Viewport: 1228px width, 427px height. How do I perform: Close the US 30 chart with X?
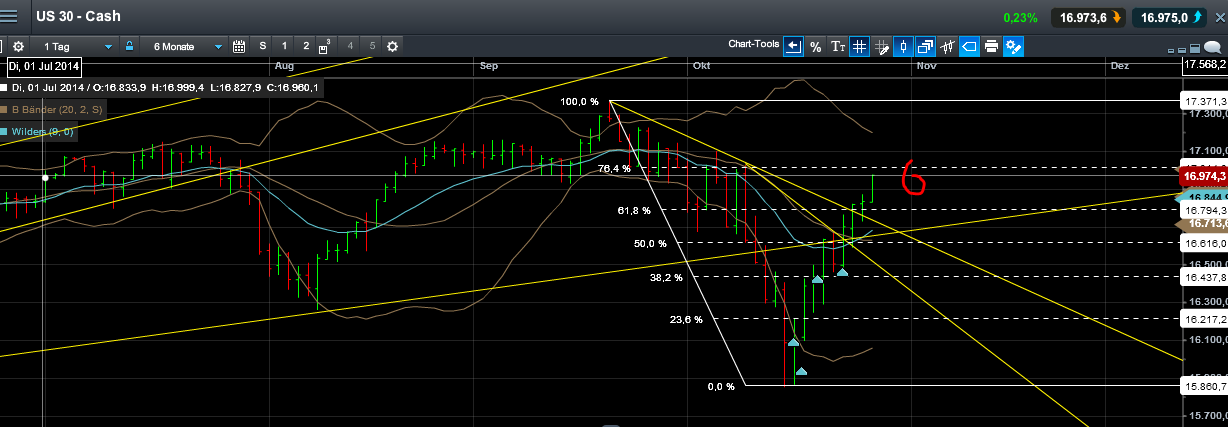pos(1218,17)
